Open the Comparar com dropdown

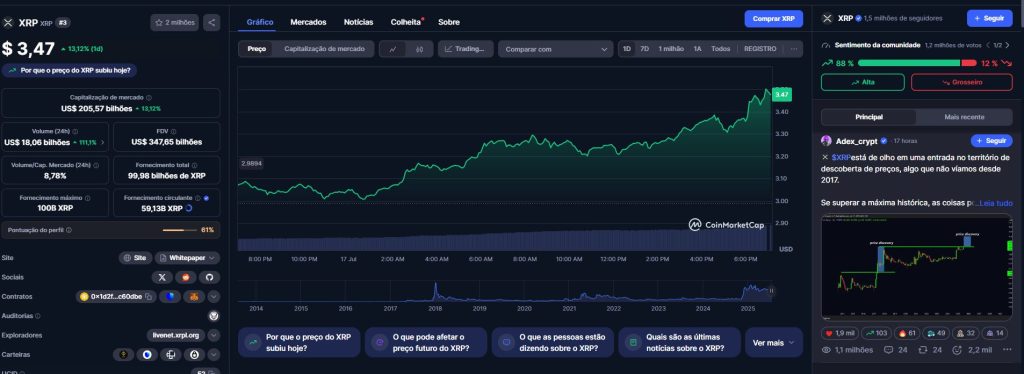[x=556, y=49]
